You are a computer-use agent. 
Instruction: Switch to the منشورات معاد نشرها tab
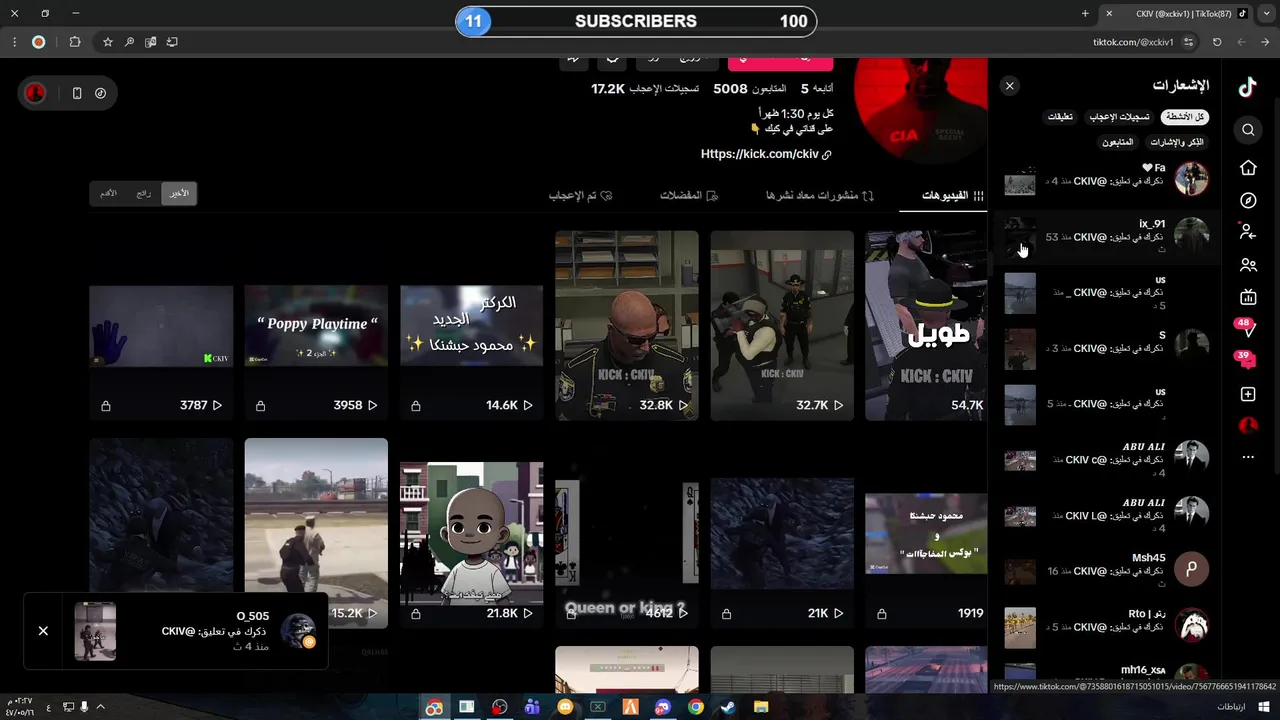[x=820, y=195]
